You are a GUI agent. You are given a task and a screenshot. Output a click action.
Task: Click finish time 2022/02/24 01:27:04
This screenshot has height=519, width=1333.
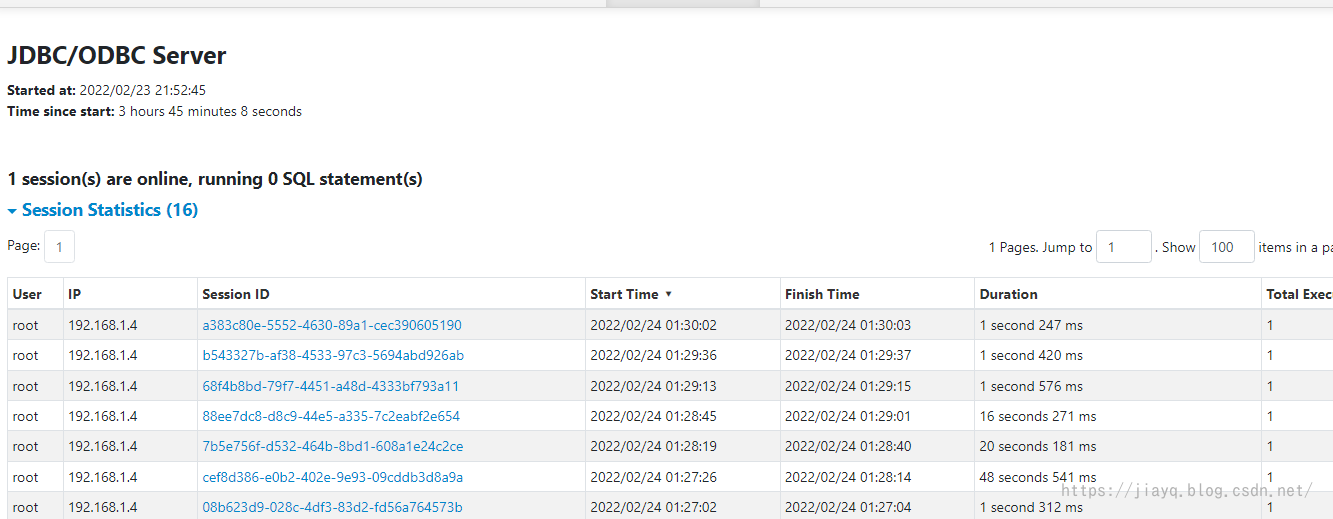click(848, 507)
